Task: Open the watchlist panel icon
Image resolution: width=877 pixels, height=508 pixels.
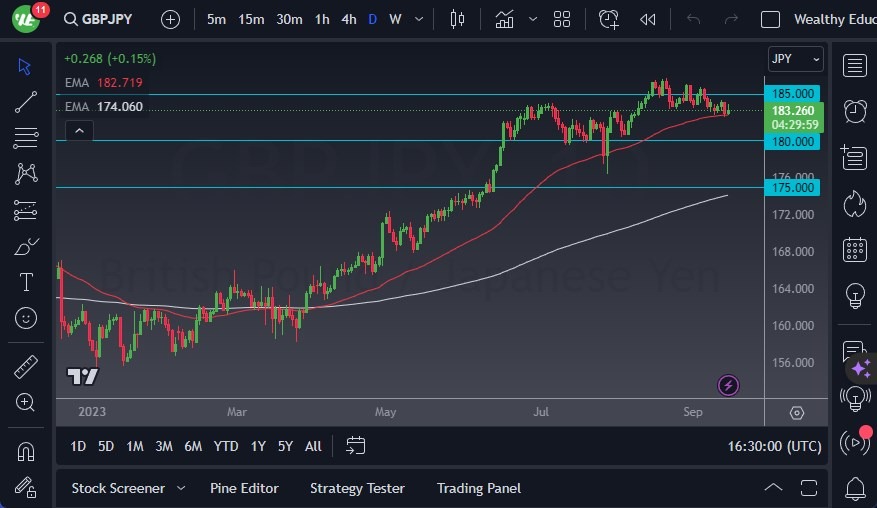Action: coord(855,66)
